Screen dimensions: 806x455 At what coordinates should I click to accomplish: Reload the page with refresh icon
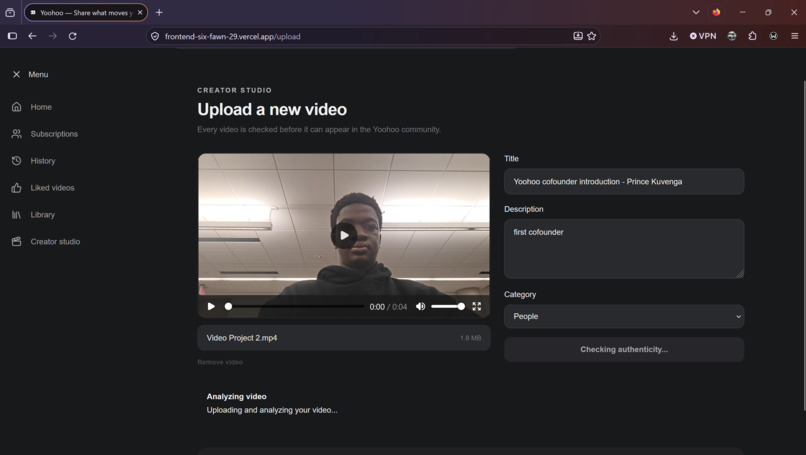click(x=72, y=36)
